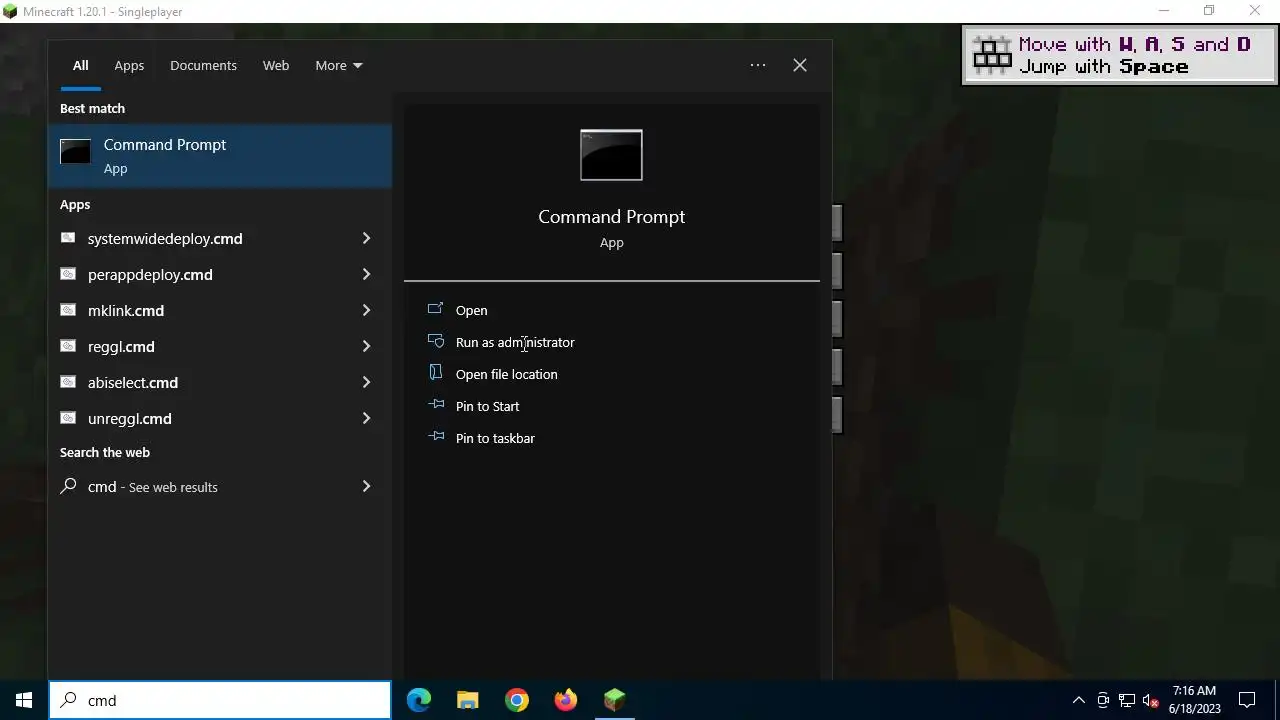Expand unreggl.cmd details arrow

366,418
